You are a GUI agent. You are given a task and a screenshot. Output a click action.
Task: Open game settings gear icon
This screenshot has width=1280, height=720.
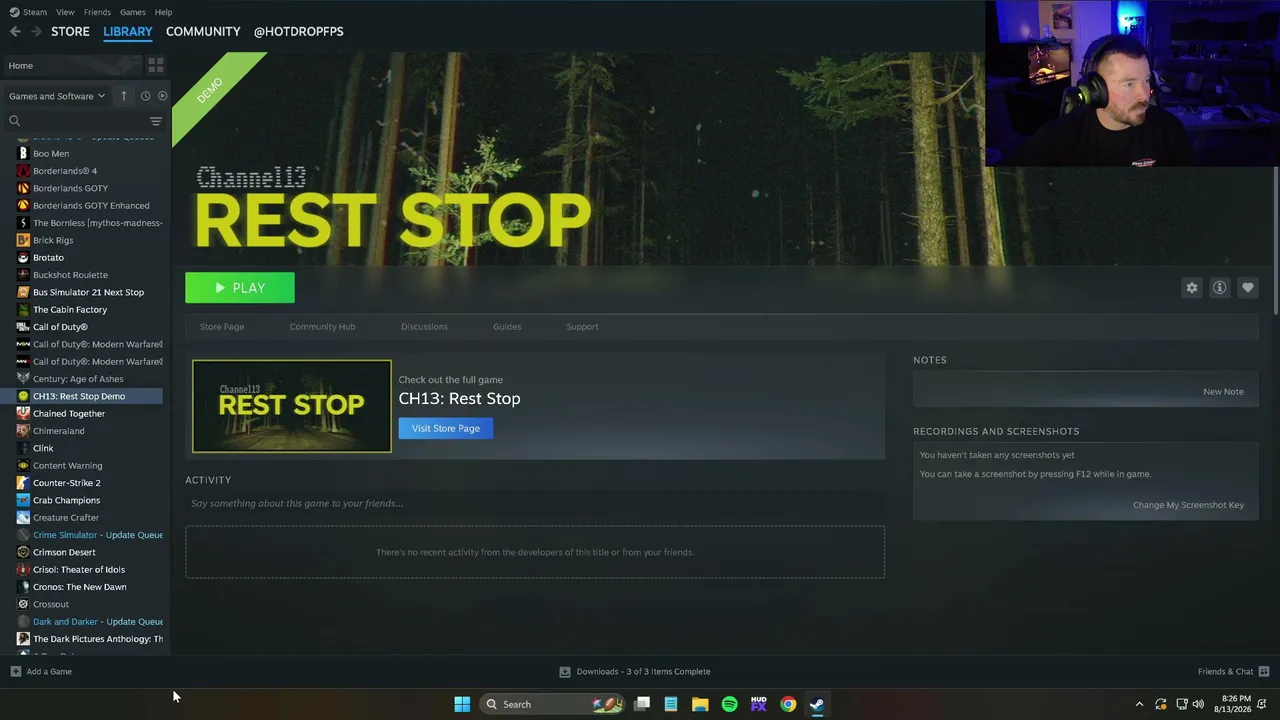click(1192, 288)
